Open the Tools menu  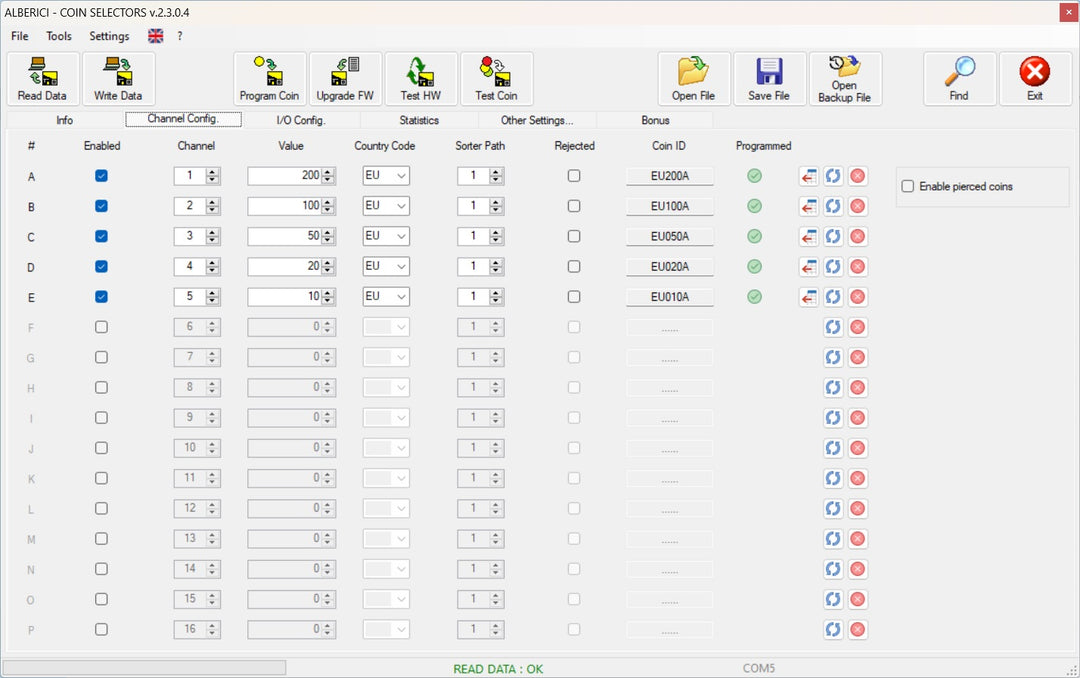point(59,36)
